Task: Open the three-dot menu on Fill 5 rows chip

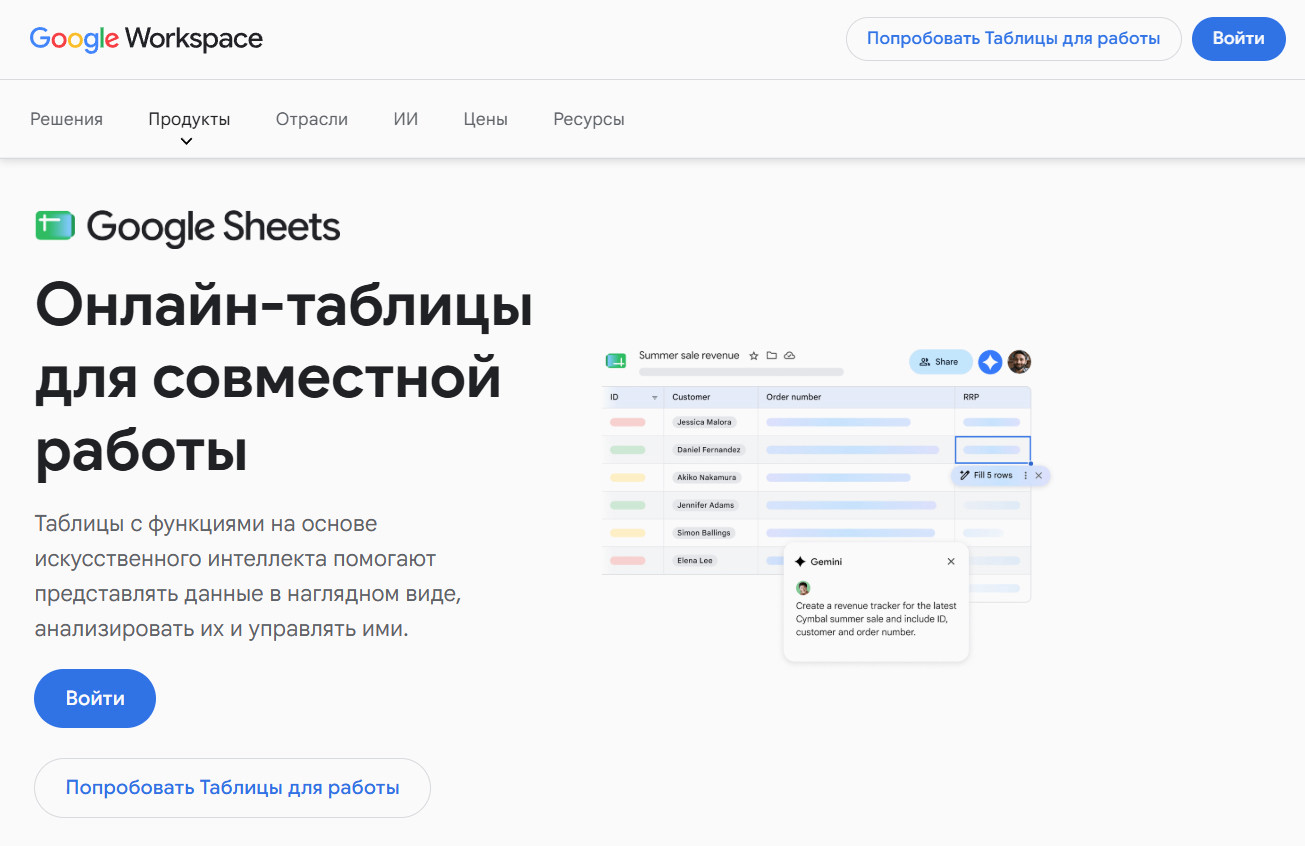Action: click(1025, 475)
